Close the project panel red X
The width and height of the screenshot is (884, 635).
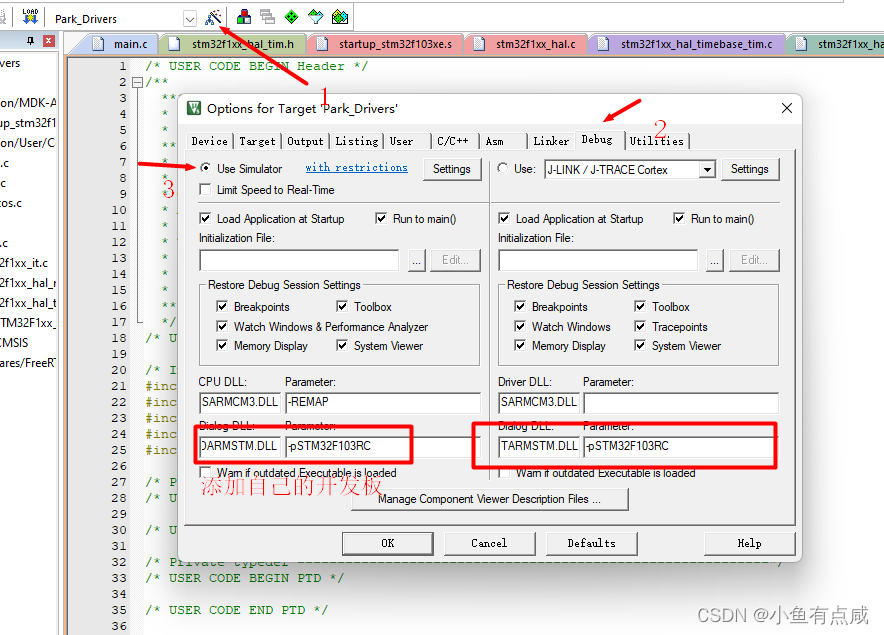tap(49, 41)
